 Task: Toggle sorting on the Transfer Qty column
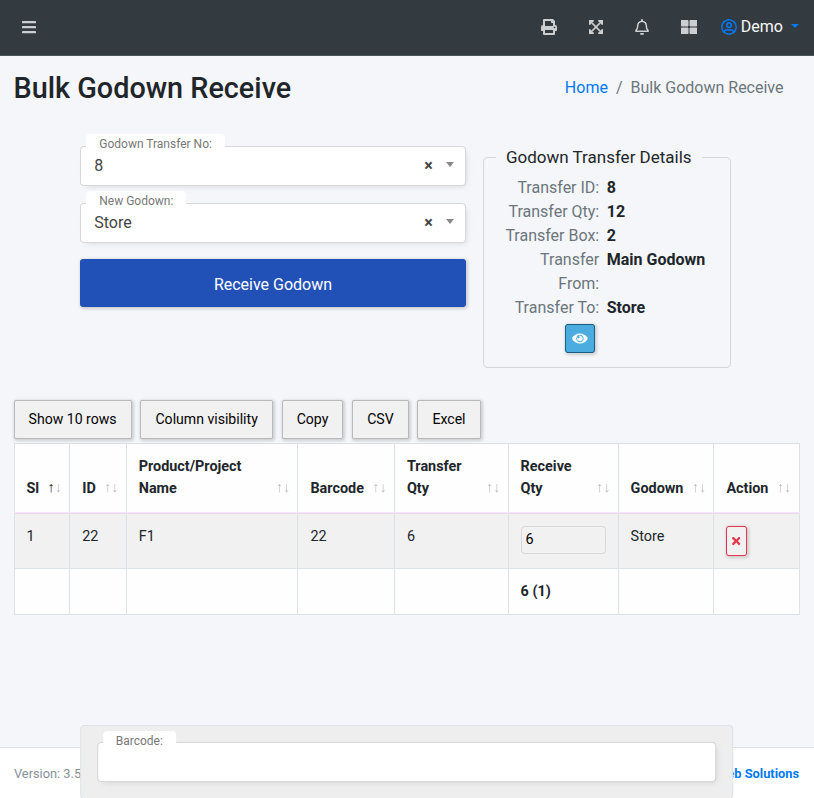click(493, 488)
